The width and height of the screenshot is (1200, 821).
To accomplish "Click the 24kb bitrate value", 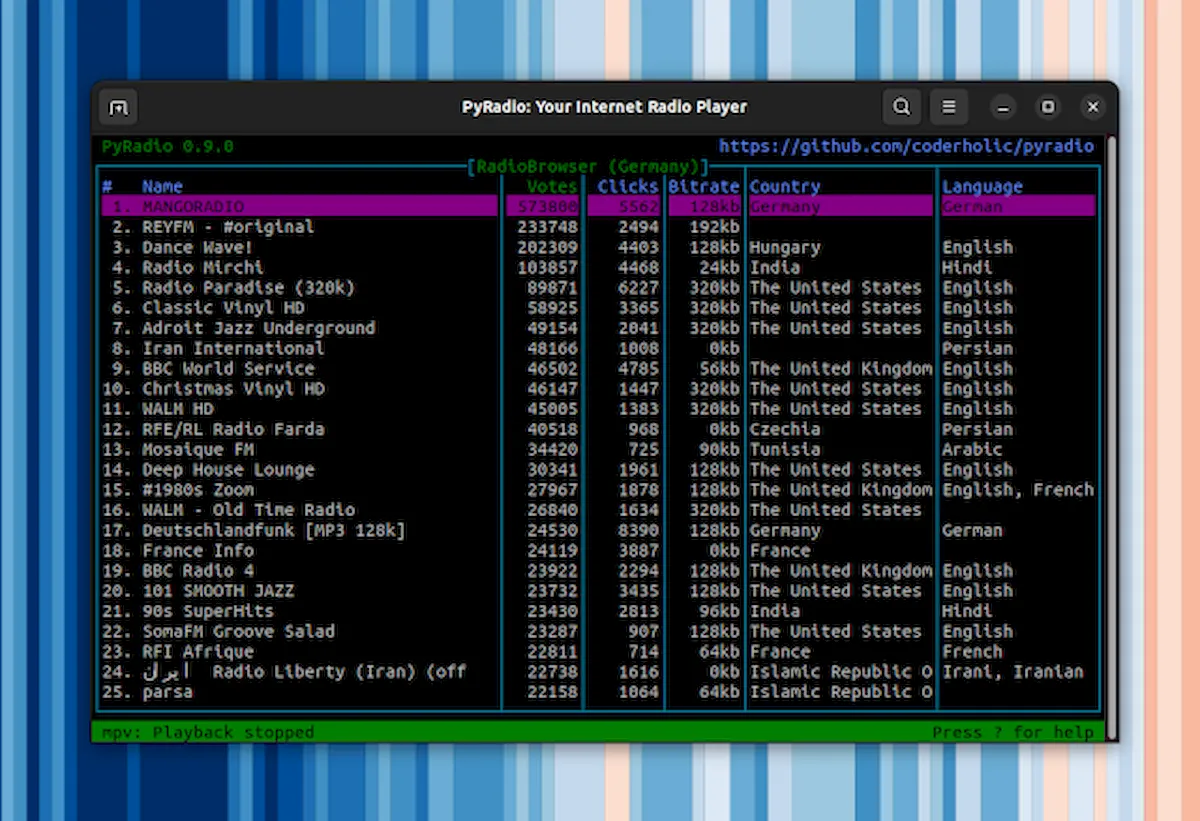I will [720, 267].
